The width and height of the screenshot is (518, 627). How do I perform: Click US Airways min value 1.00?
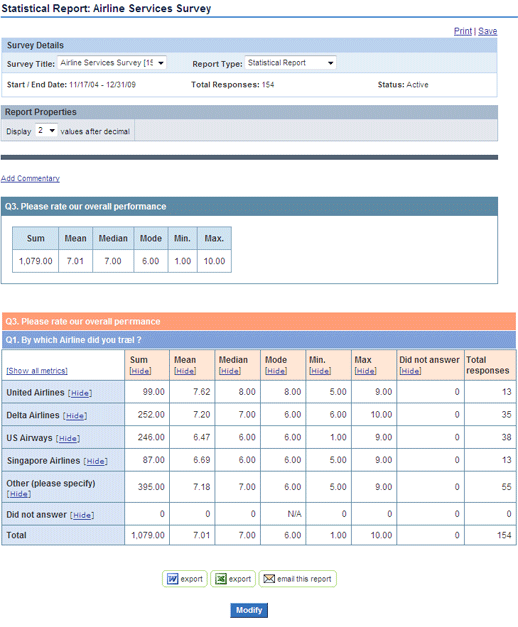coord(338,437)
